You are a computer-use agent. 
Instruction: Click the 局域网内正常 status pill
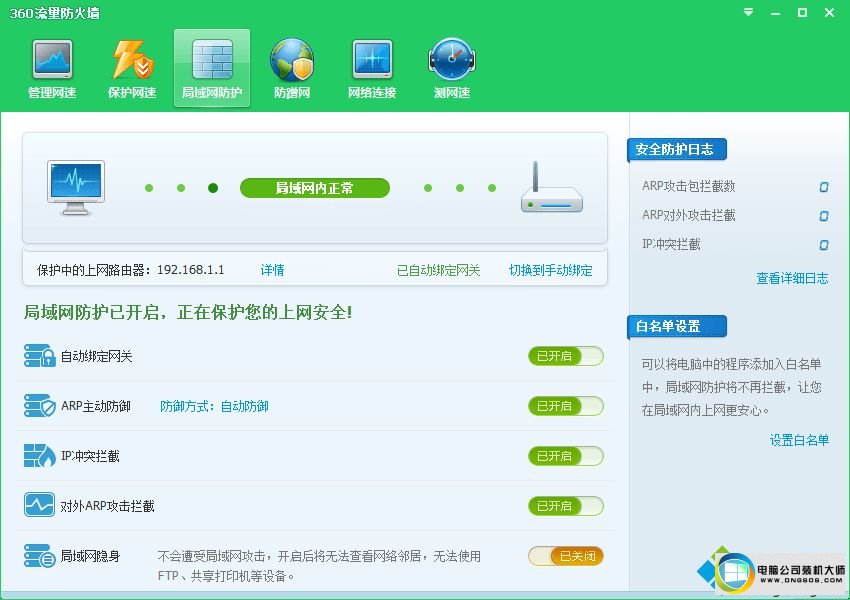[314, 188]
